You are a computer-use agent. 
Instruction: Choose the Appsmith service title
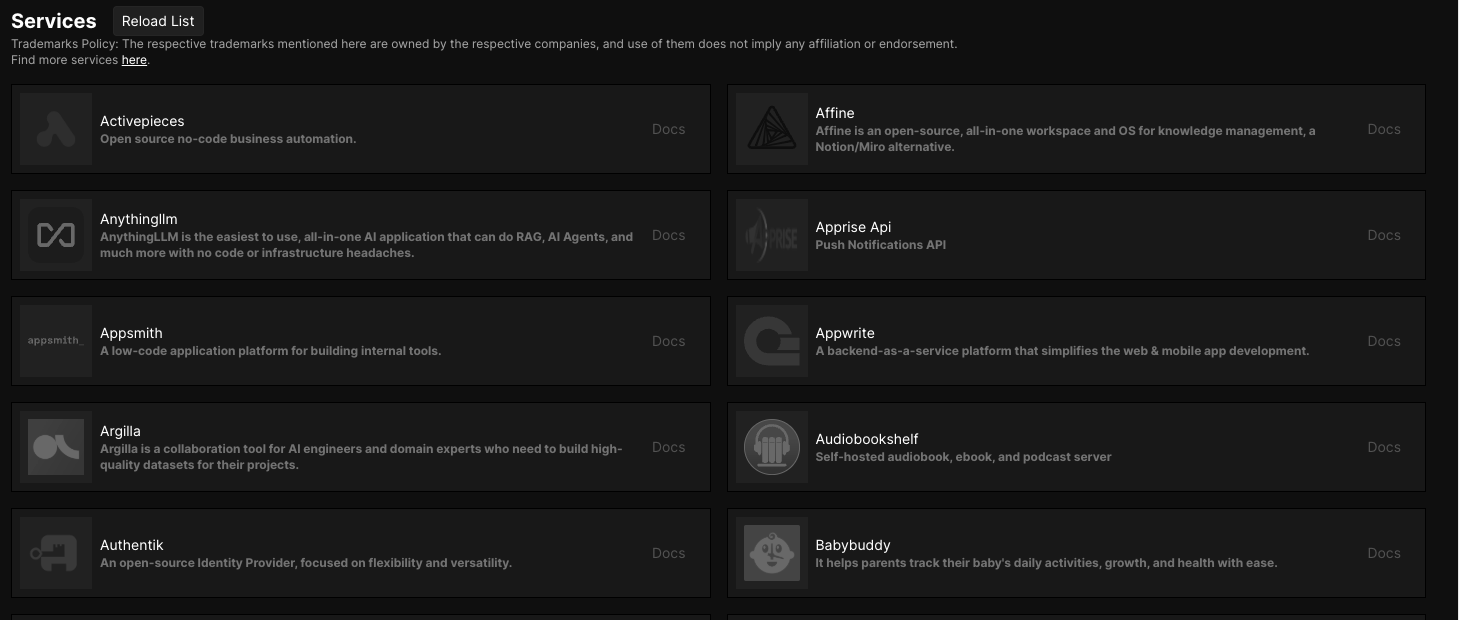(131, 333)
